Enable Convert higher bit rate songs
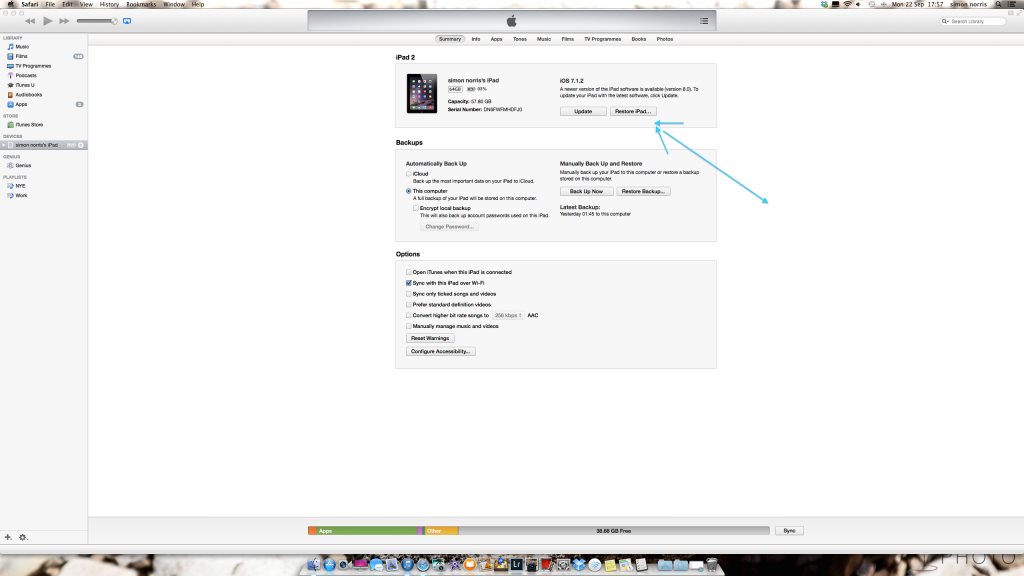This screenshot has width=1024, height=576. coord(409,315)
